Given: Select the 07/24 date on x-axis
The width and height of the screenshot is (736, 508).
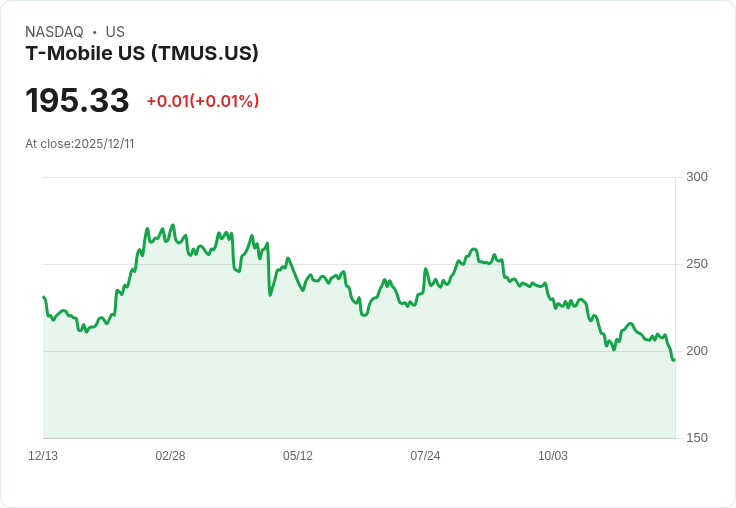Looking at the screenshot, I should point(425,456).
